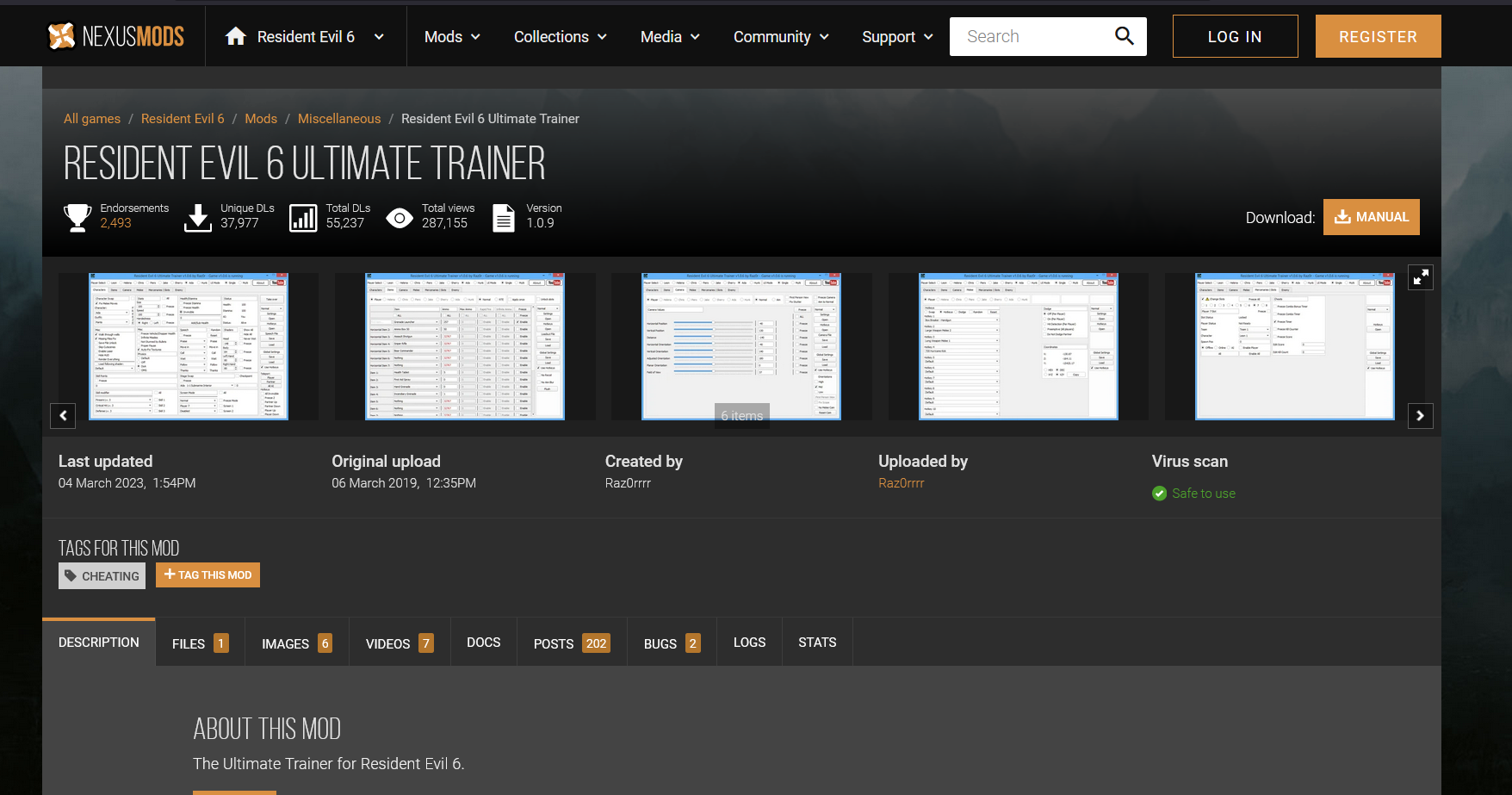The height and width of the screenshot is (795, 1512).
Task: Expand the Support menu
Action: [897, 36]
